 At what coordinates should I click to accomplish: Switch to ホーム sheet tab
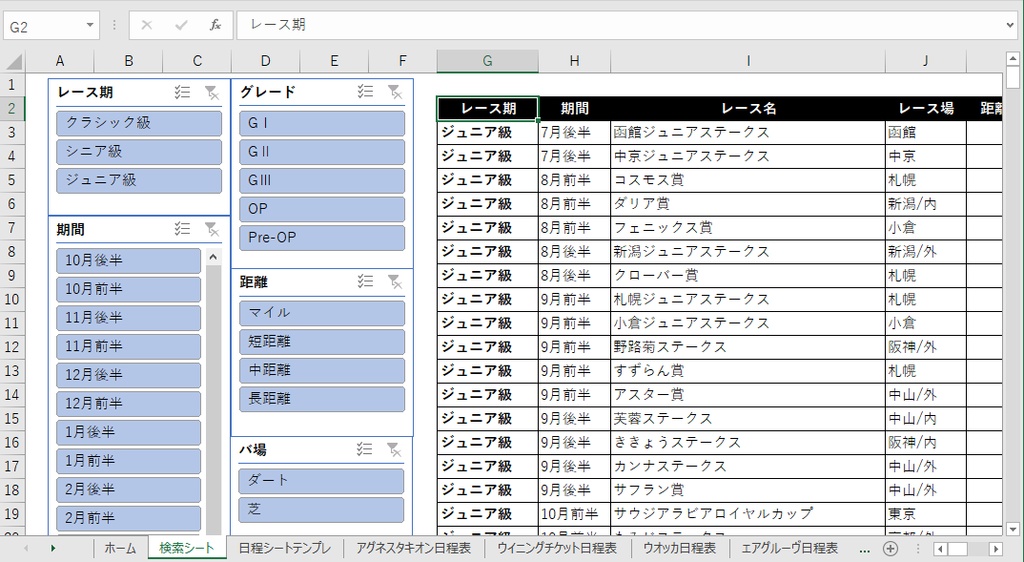[121, 548]
